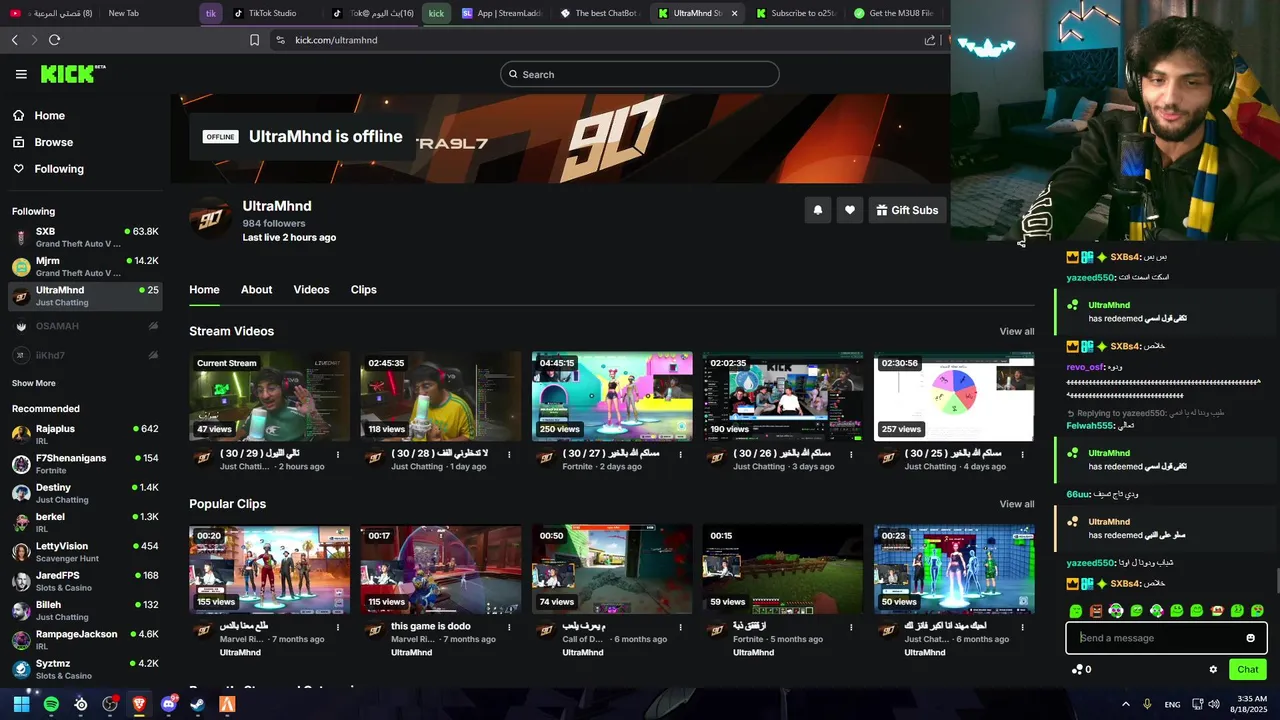This screenshot has height=720, width=1280.
Task: Open F7Shenanigans recommended channel
Action: (85, 463)
